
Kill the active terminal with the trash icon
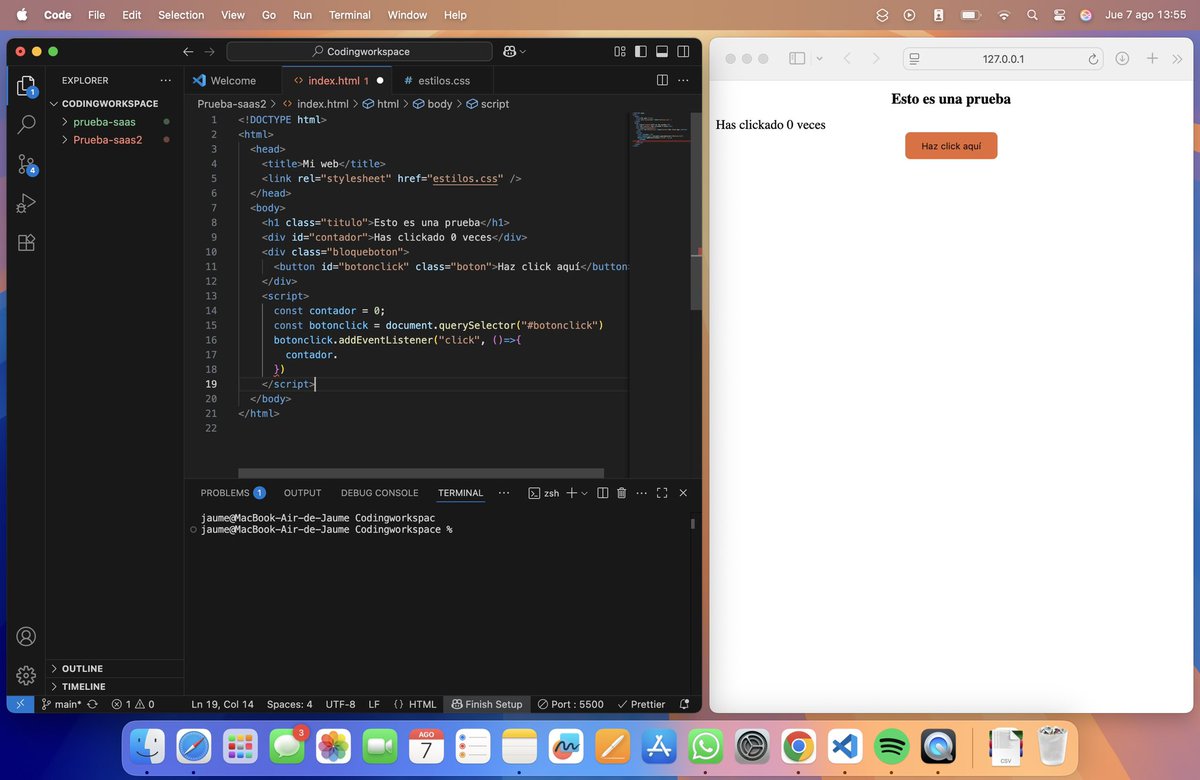(x=621, y=493)
